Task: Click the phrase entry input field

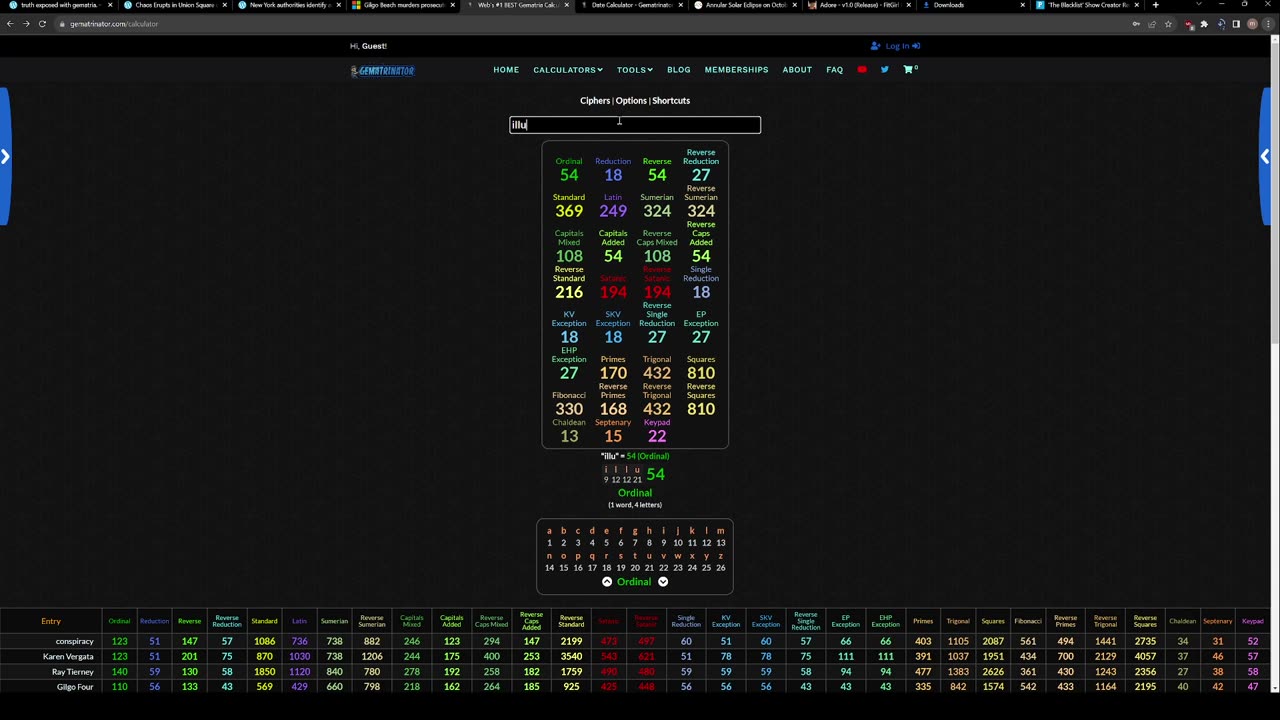Action: pos(635,125)
